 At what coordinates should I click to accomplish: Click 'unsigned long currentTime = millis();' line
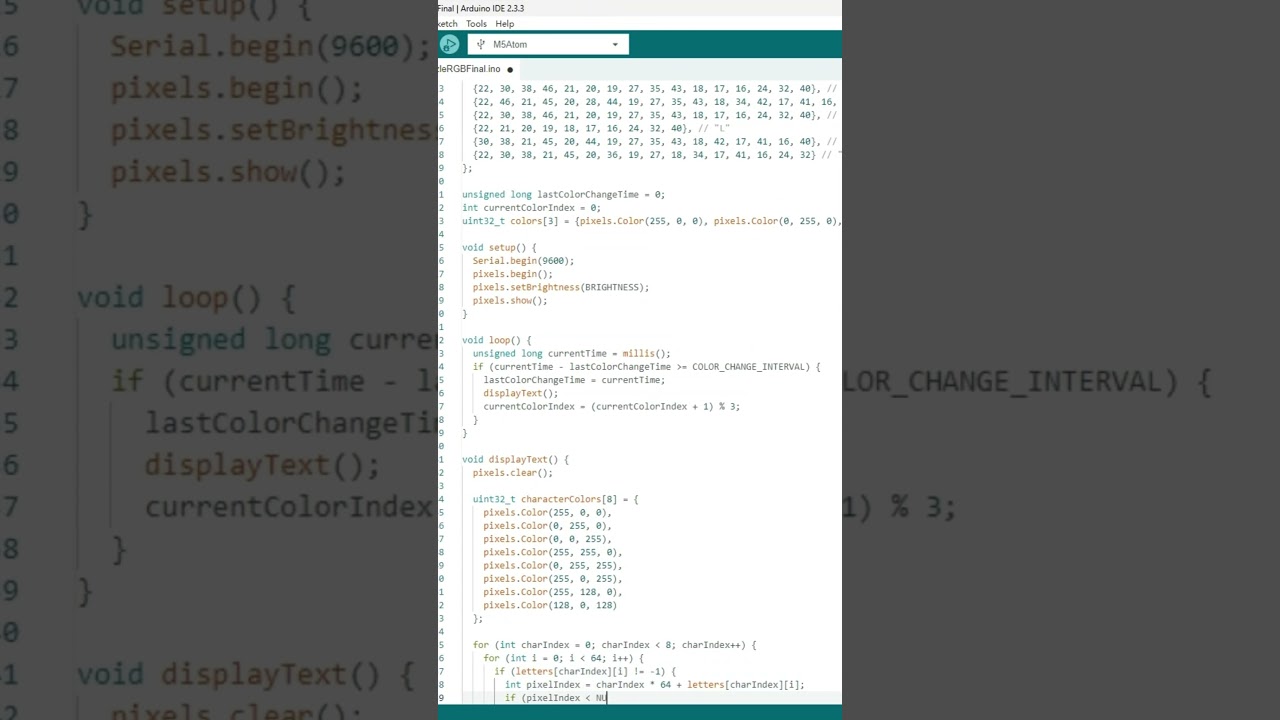pyautogui.click(x=571, y=353)
